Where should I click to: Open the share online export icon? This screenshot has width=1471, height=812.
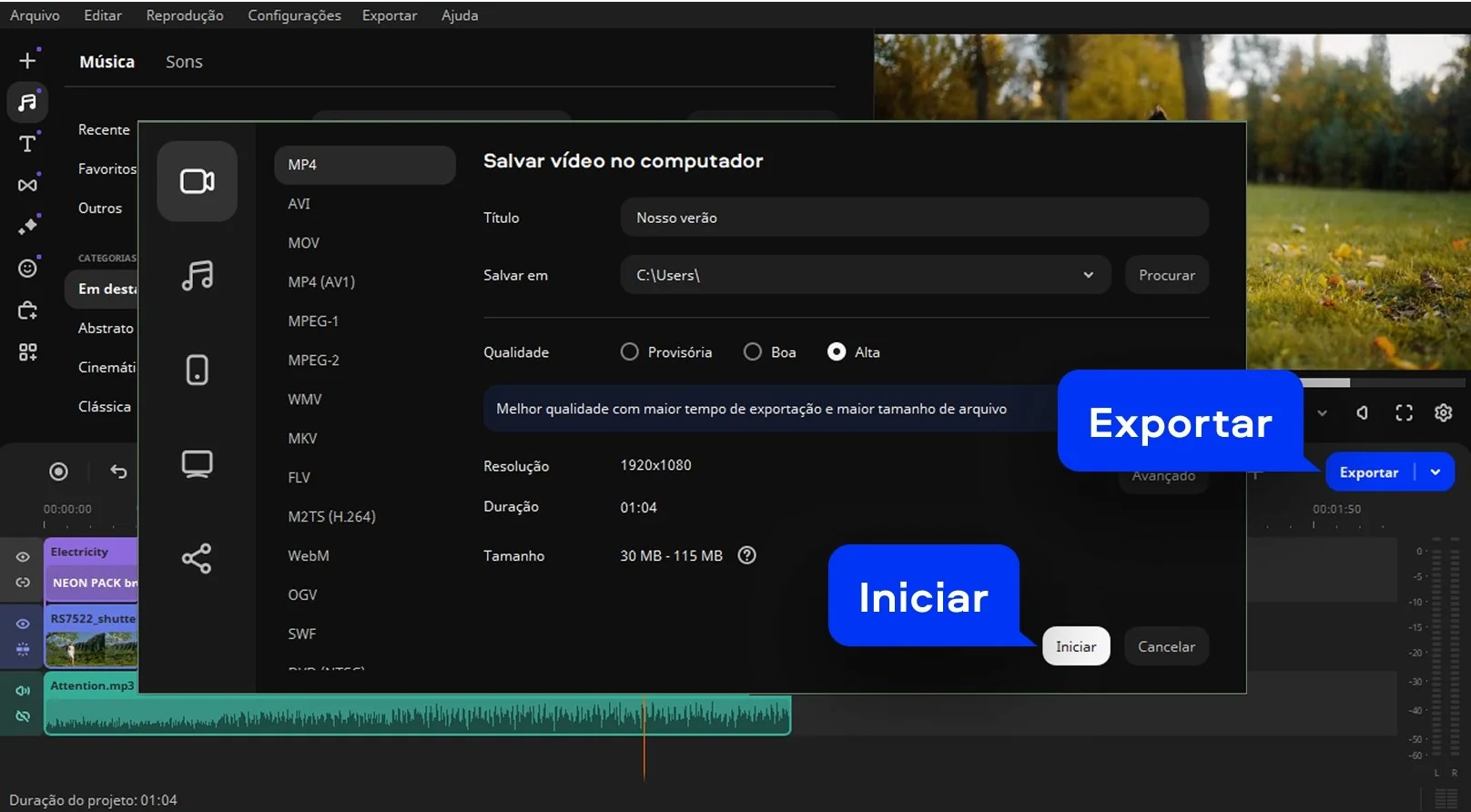coord(197,558)
